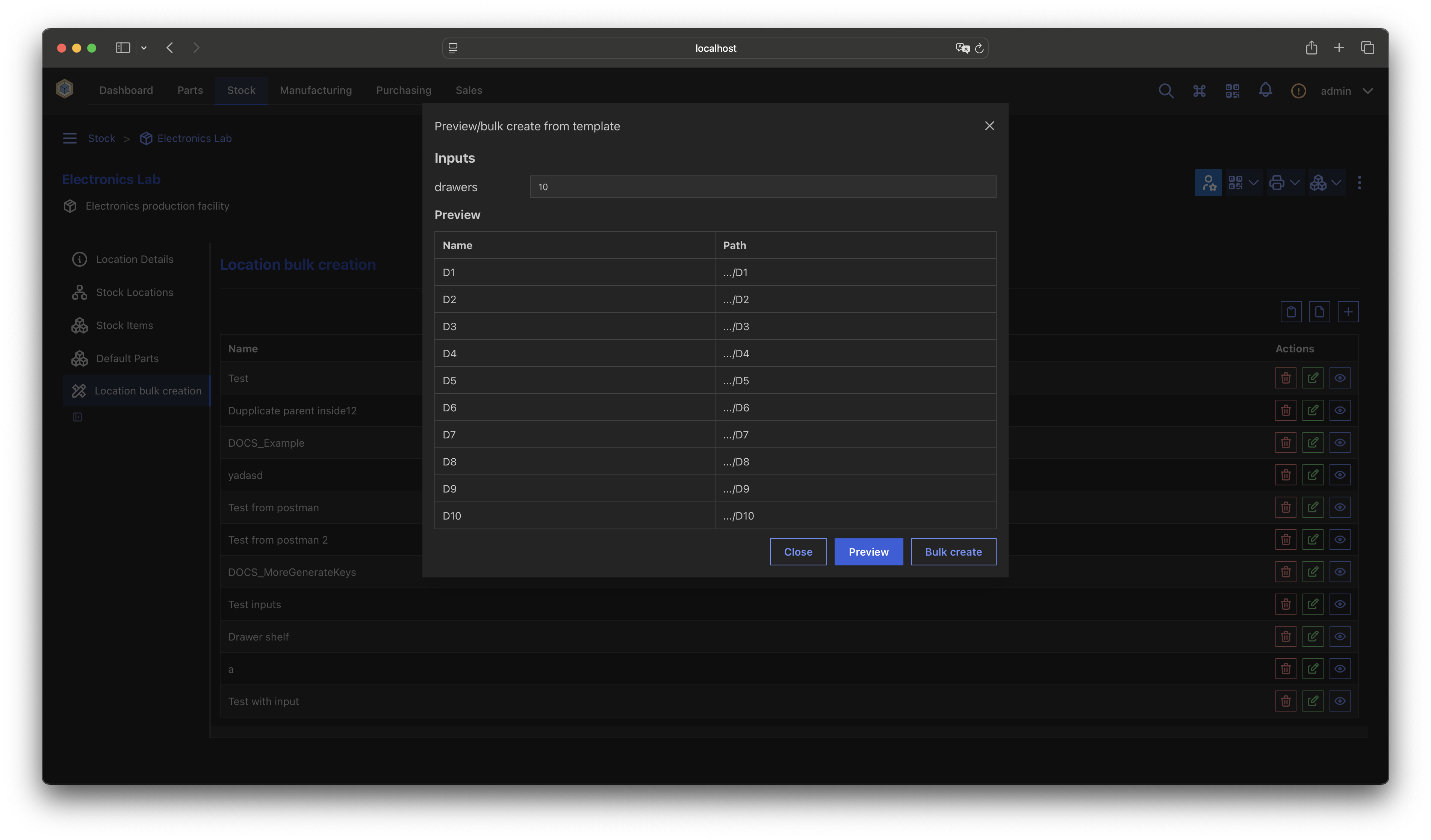Open notifications bell icon
Screen dimensions: 1431x840
1265,90
